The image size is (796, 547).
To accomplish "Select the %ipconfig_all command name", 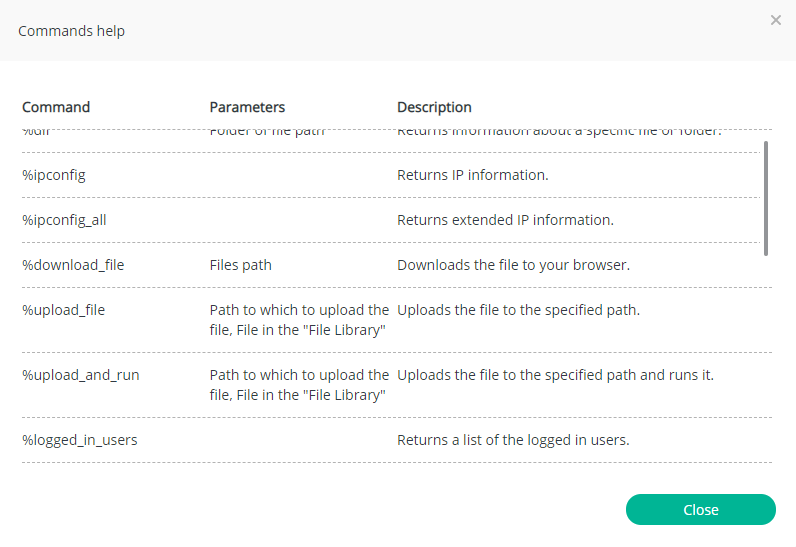I will 64,220.
